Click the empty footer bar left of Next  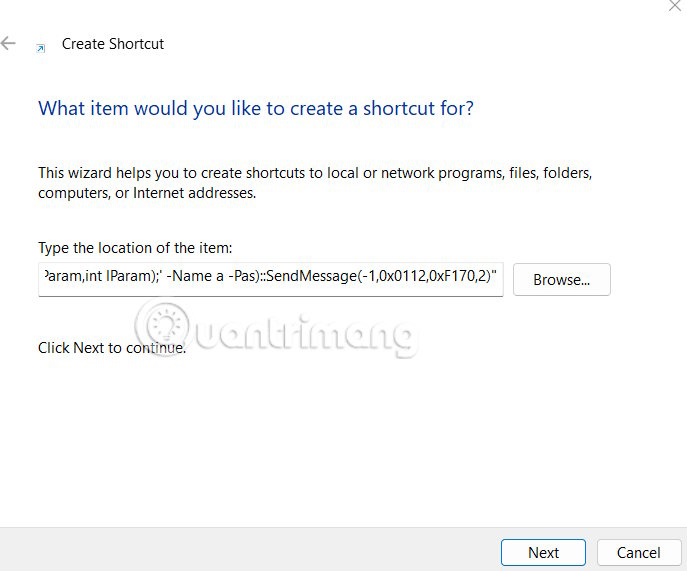(250, 550)
